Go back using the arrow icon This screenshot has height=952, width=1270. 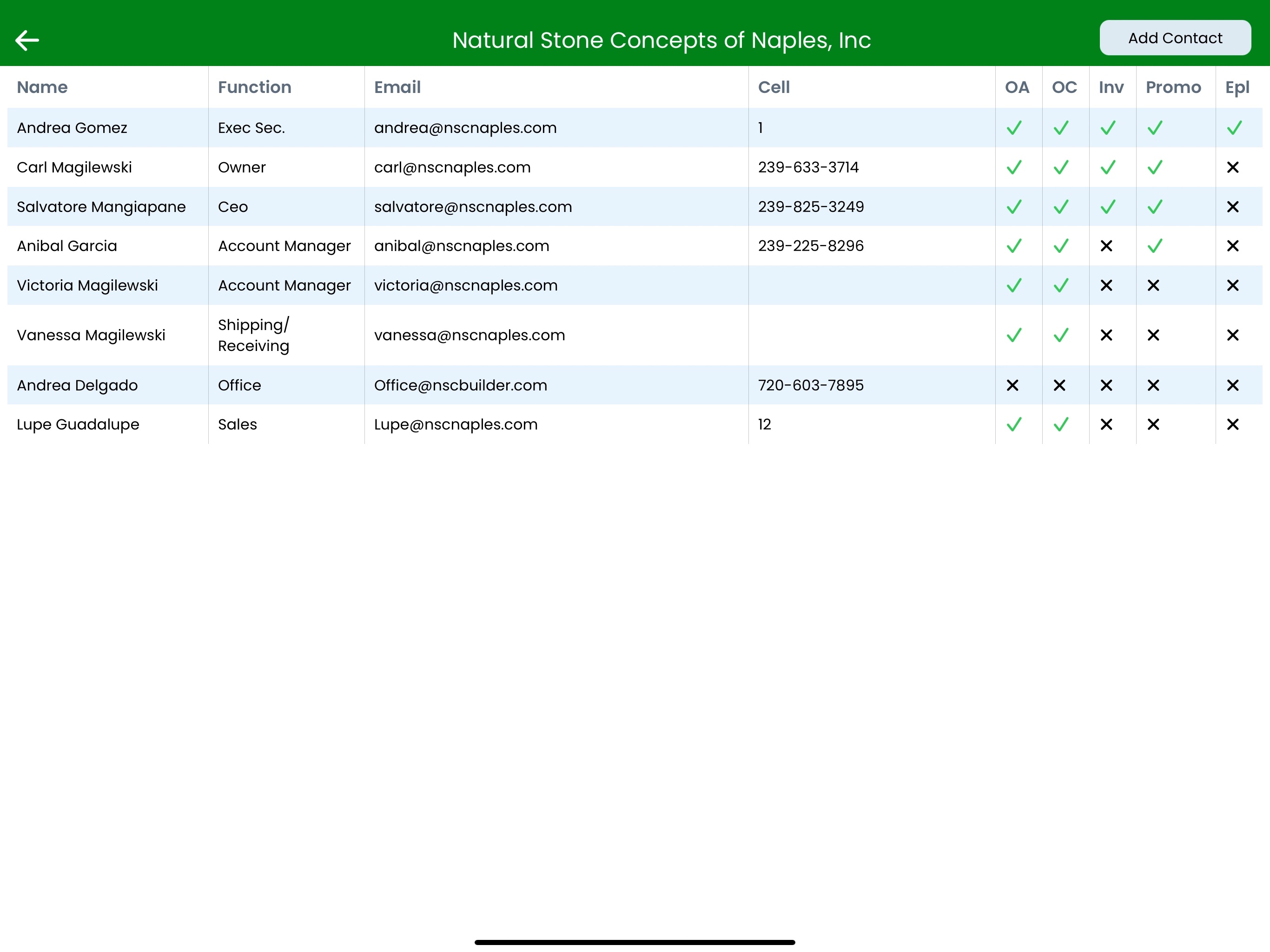27,40
